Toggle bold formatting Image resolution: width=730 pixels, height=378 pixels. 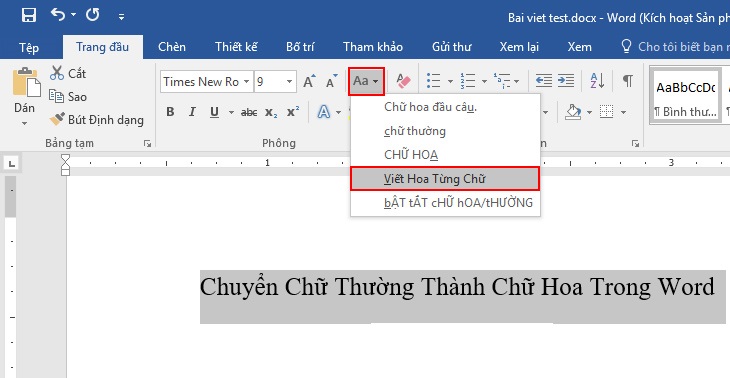pyautogui.click(x=170, y=112)
